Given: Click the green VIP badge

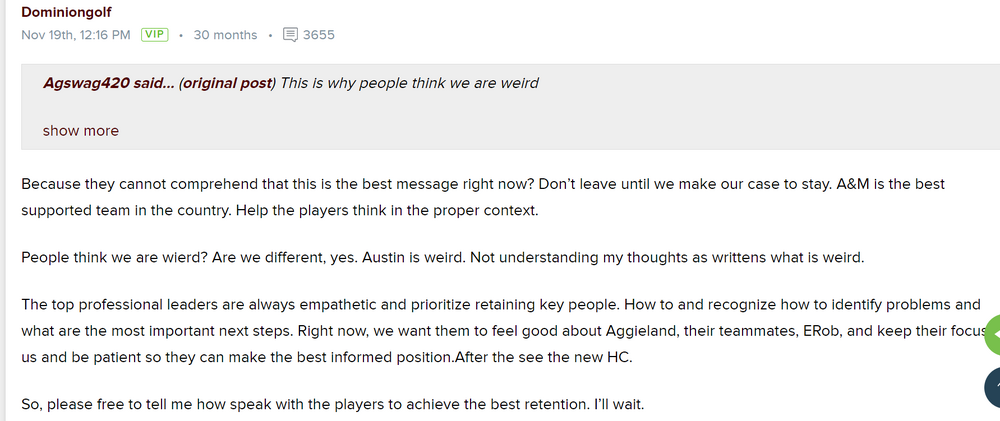Looking at the screenshot, I should pyautogui.click(x=153, y=35).
